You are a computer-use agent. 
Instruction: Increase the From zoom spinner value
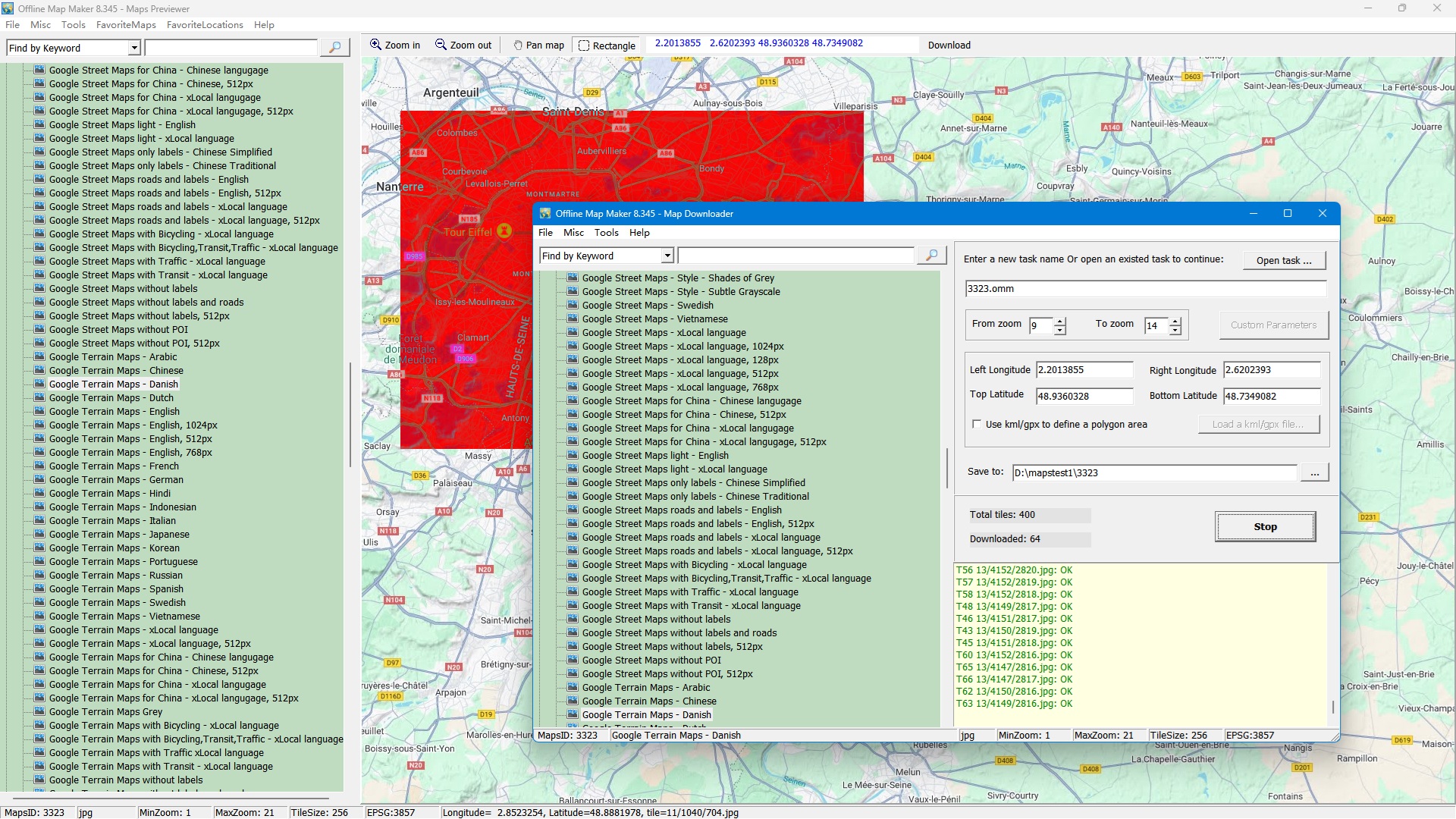(x=1060, y=321)
